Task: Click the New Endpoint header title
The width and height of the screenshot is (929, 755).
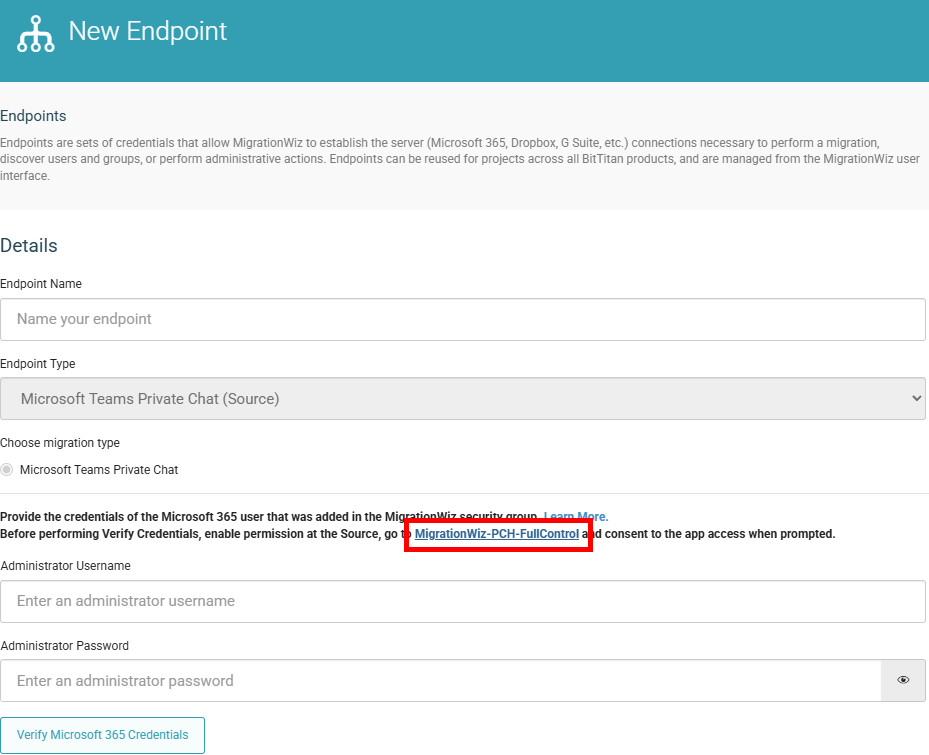Action: pos(148,31)
